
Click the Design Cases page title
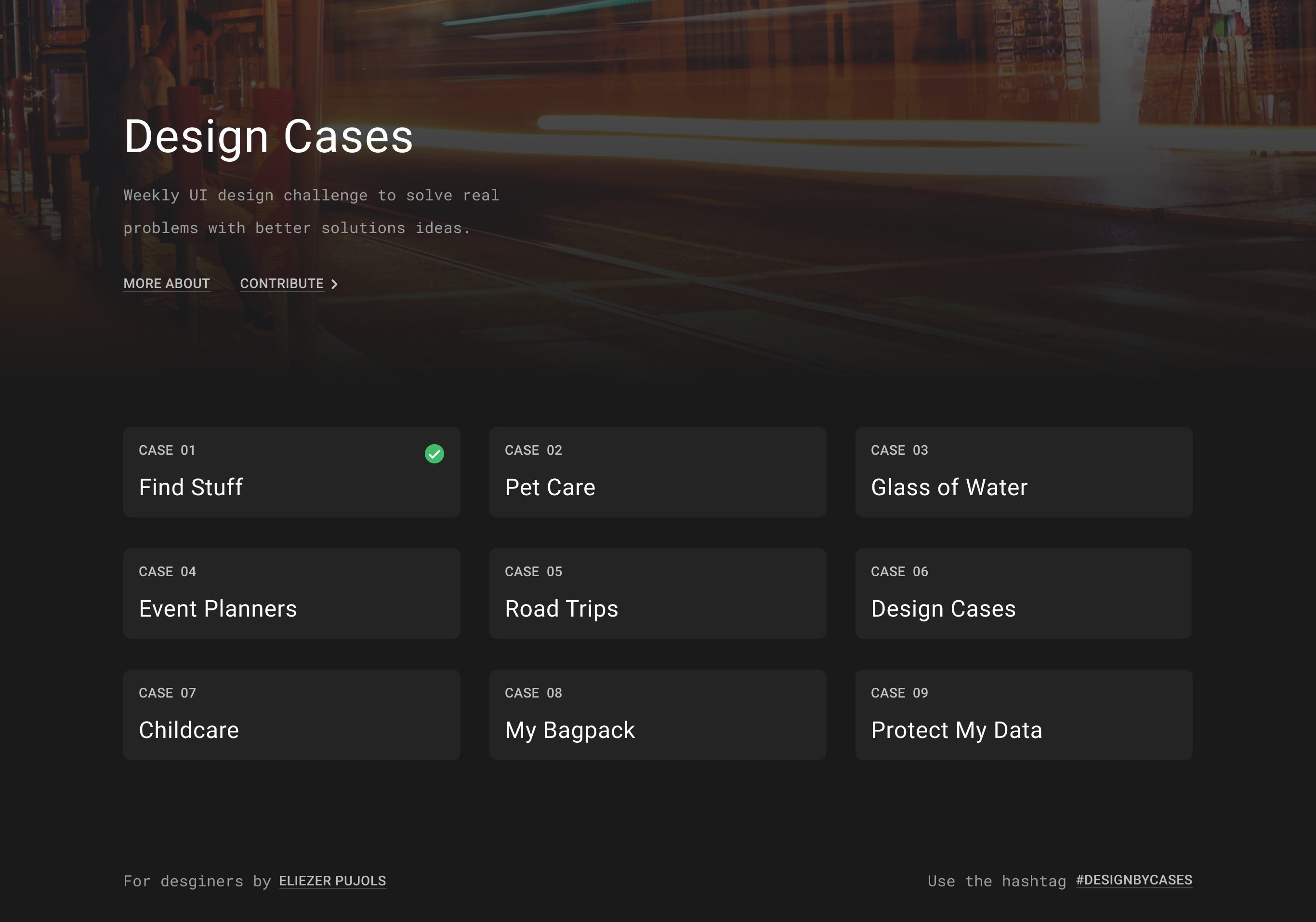point(268,136)
